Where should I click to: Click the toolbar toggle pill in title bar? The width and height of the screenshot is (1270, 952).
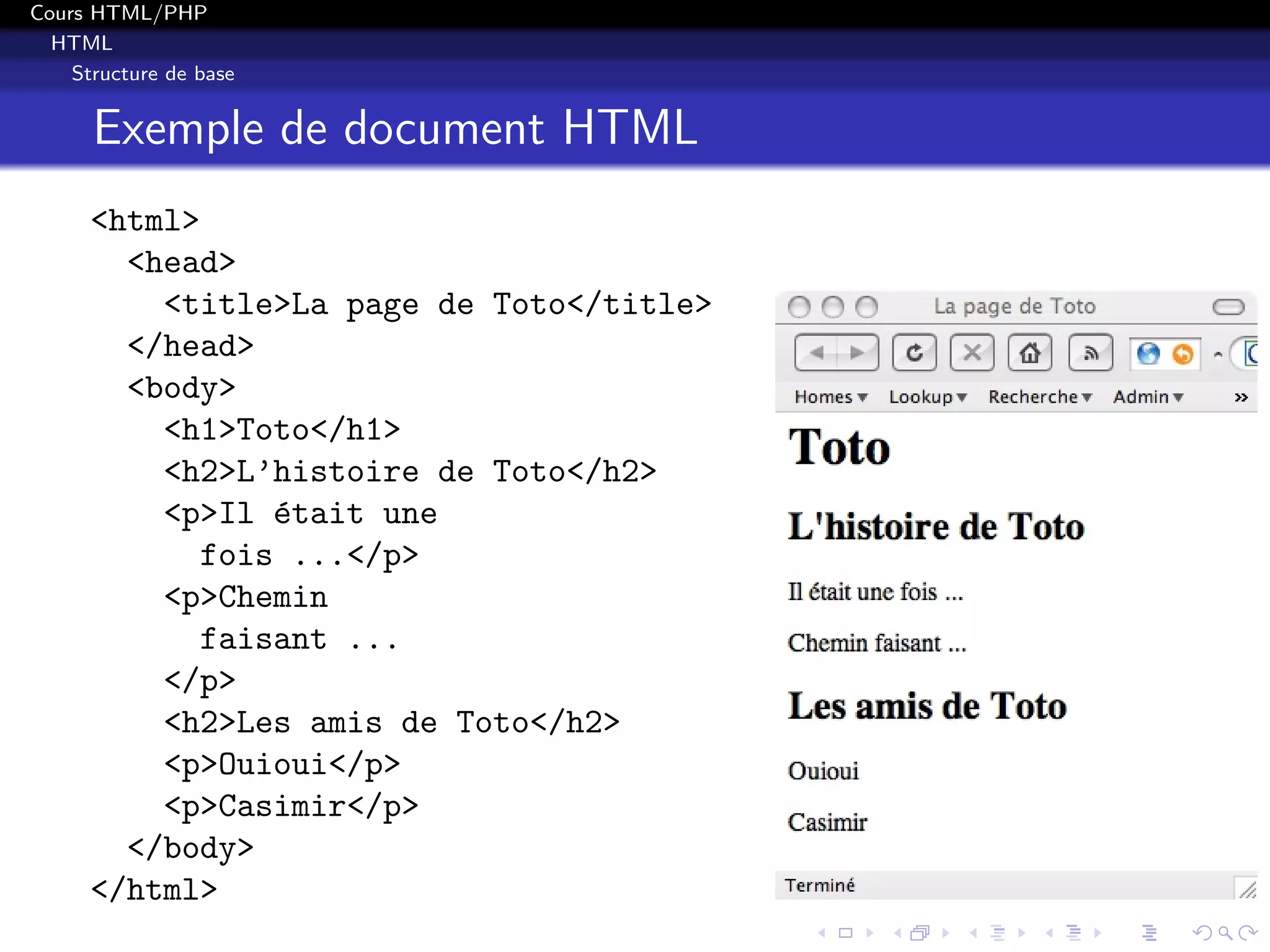[x=1228, y=307]
